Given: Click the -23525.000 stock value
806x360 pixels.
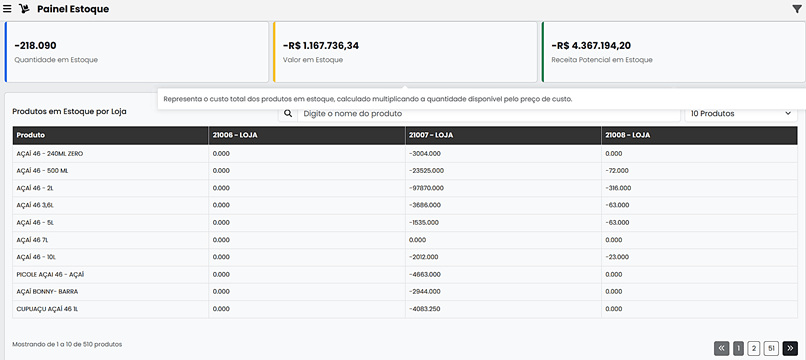Looking at the screenshot, I should pos(426,171).
